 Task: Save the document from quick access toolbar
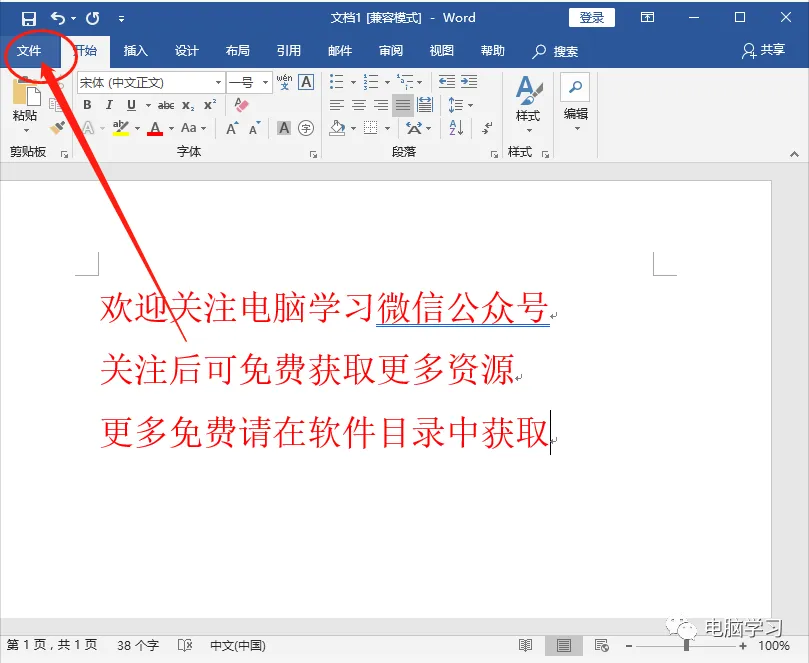coord(28,19)
